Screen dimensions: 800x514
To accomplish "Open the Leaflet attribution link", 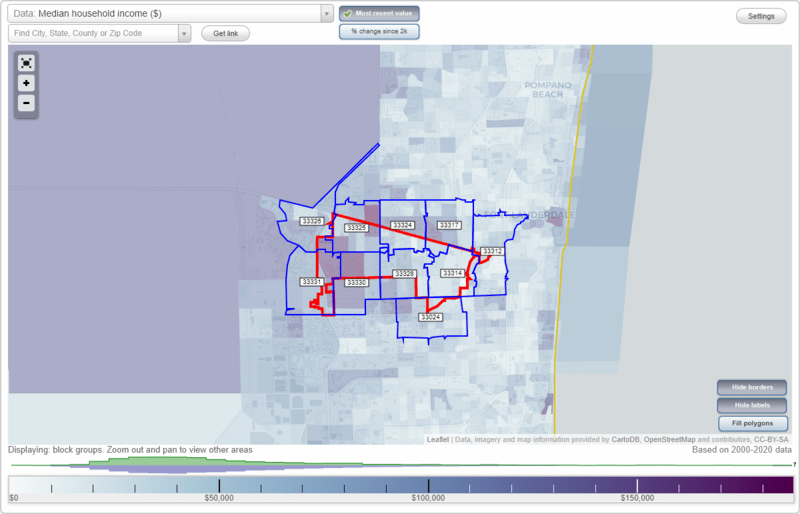I will (x=438, y=439).
